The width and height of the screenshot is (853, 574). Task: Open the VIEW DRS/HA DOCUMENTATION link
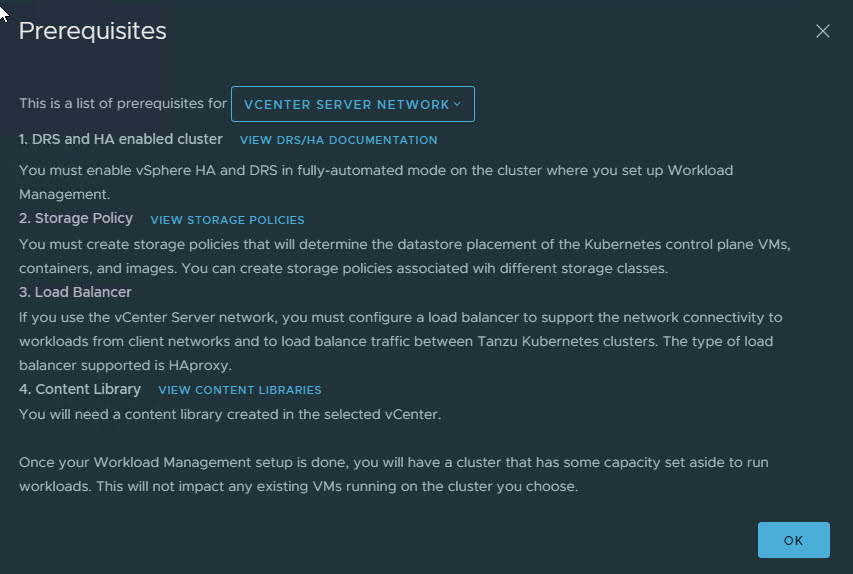[x=338, y=140]
